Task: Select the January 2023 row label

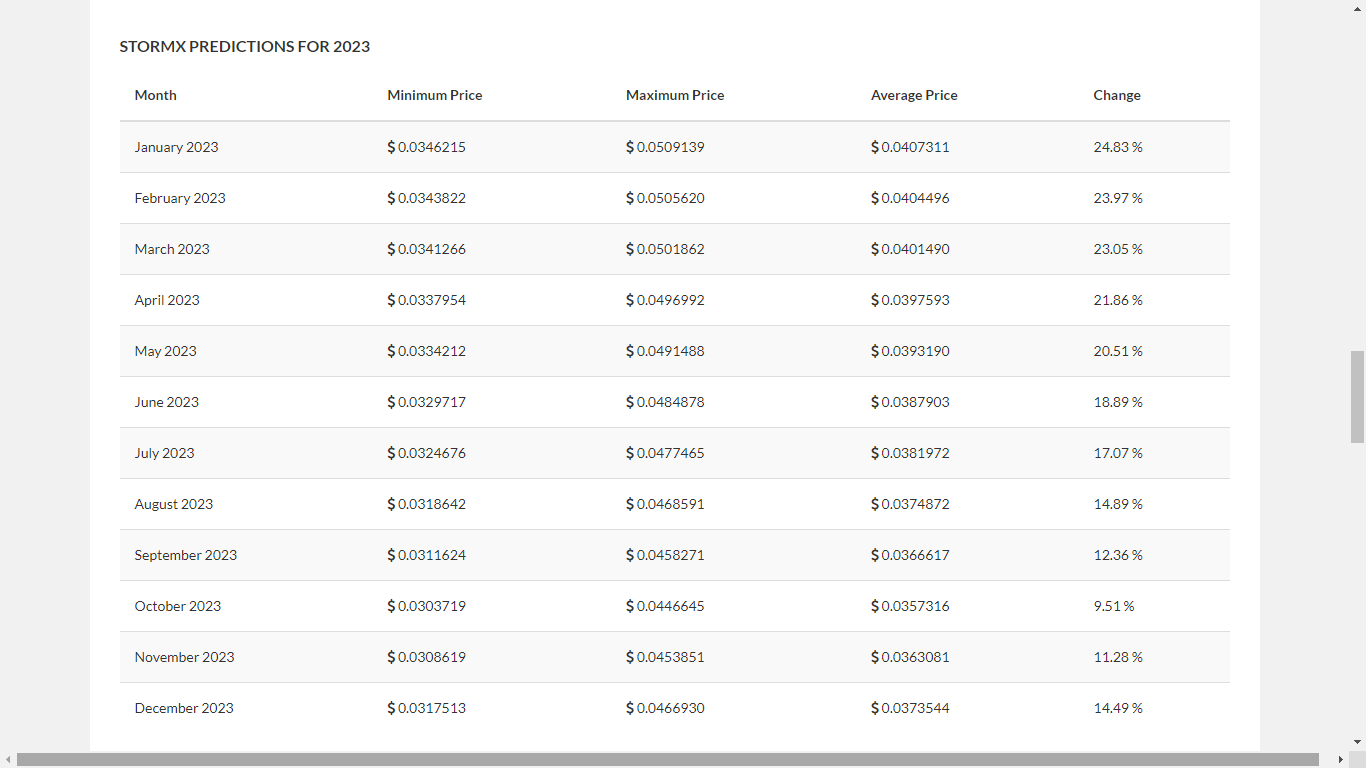Action: [x=176, y=147]
